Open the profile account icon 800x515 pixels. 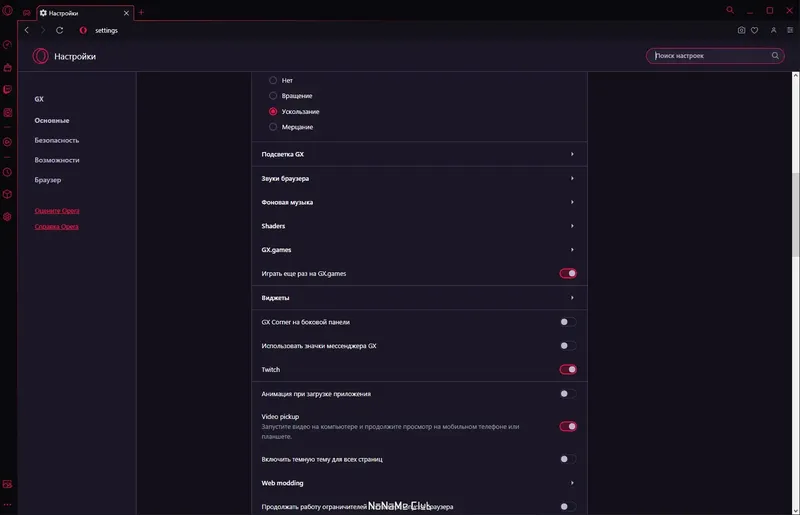click(773, 30)
